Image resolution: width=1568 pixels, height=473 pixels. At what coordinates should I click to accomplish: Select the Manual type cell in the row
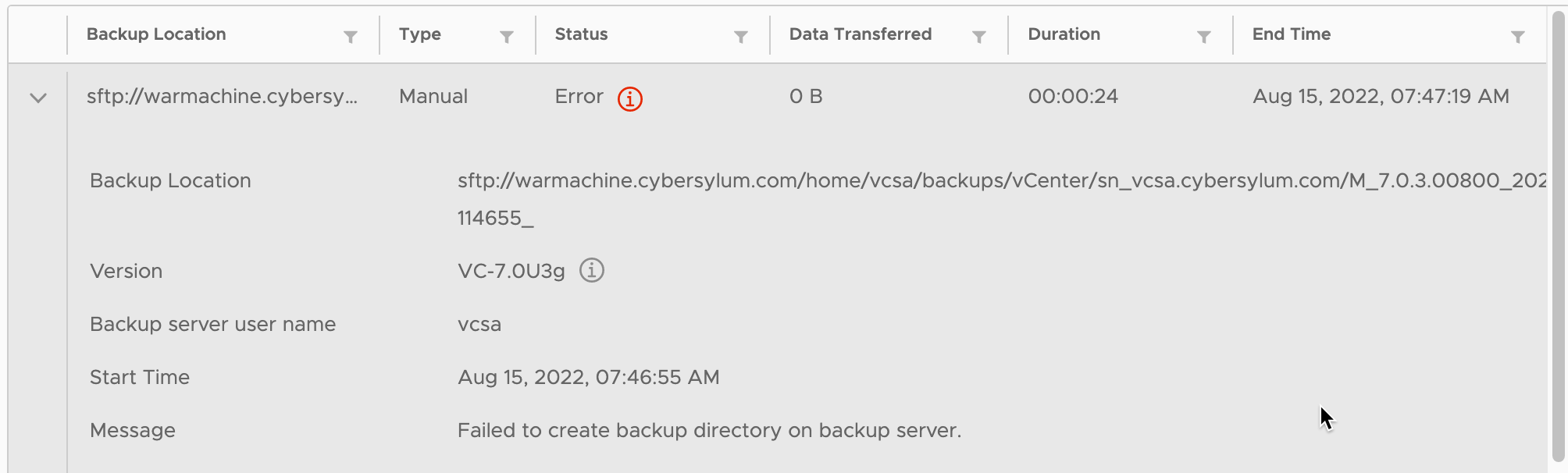pyautogui.click(x=433, y=96)
